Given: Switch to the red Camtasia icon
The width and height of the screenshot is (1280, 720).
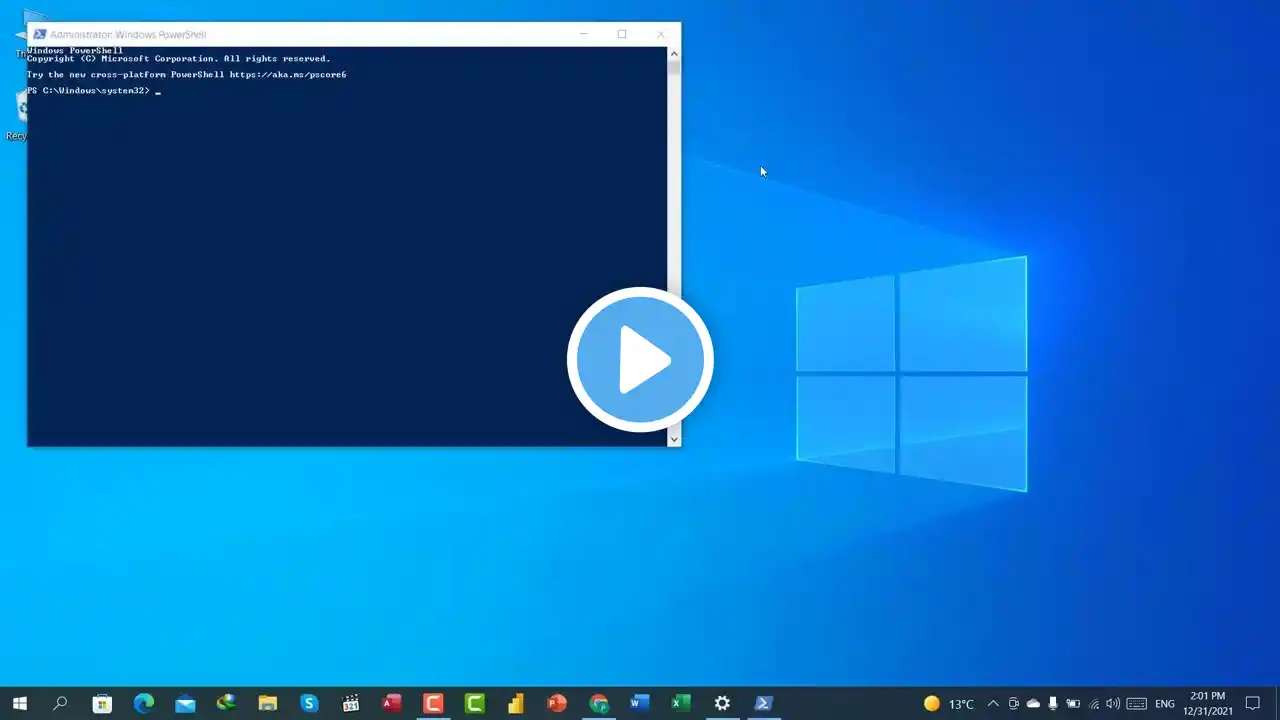Looking at the screenshot, I should [433, 703].
